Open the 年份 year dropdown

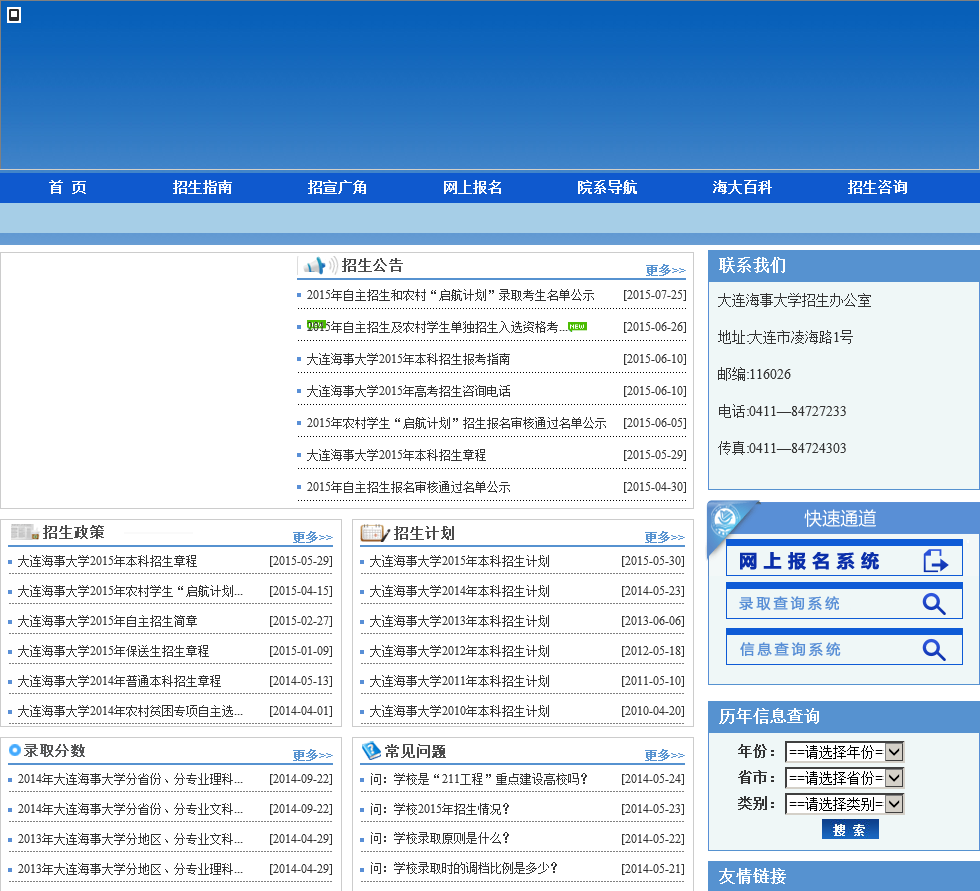tap(844, 751)
